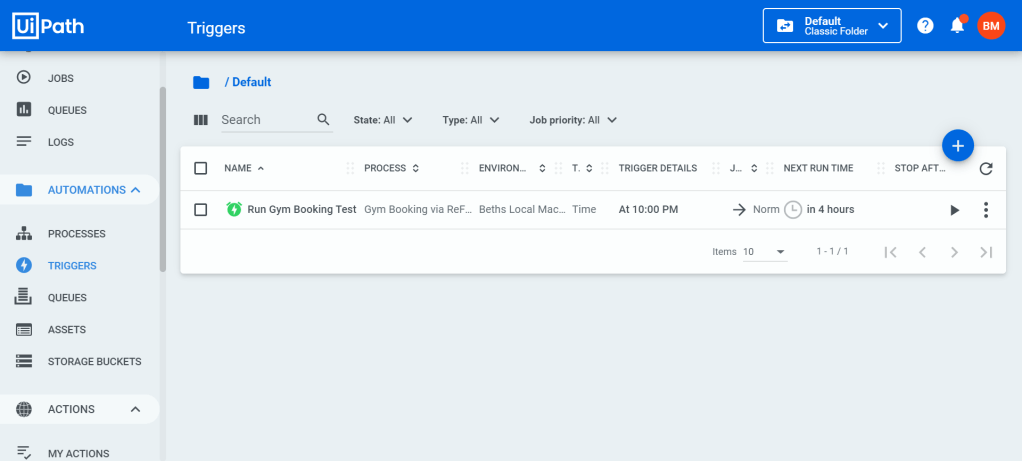Open the notifications bell

coord(957,26)
